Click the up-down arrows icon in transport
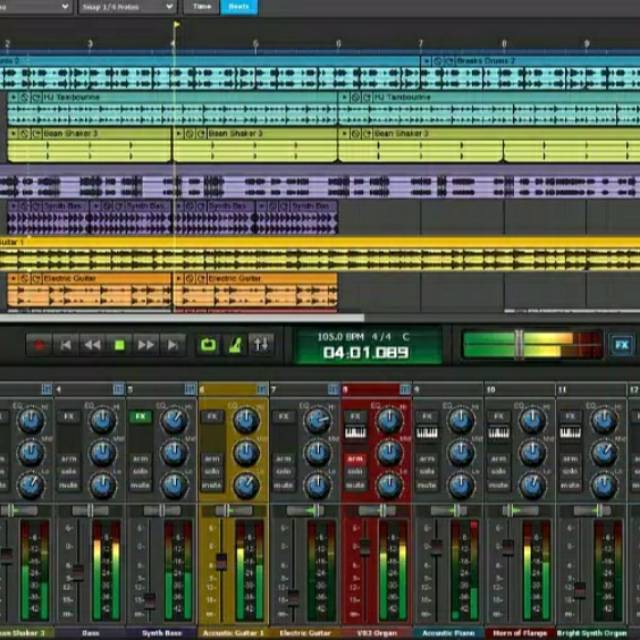The height and width of the screenshot is (640, 640). (261, 345)
